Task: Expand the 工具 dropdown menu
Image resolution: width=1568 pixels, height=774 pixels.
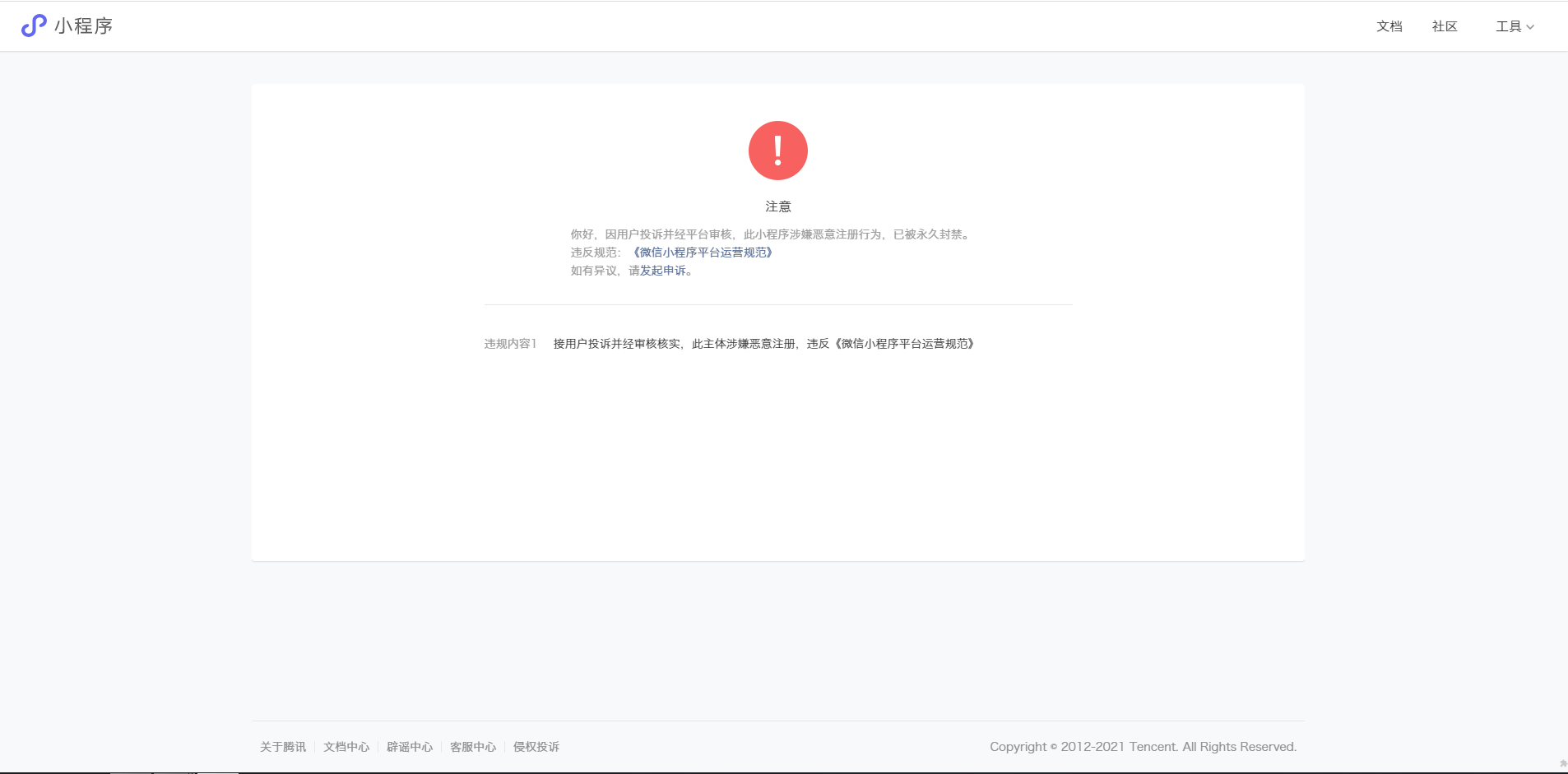Action: point(1515,26)
